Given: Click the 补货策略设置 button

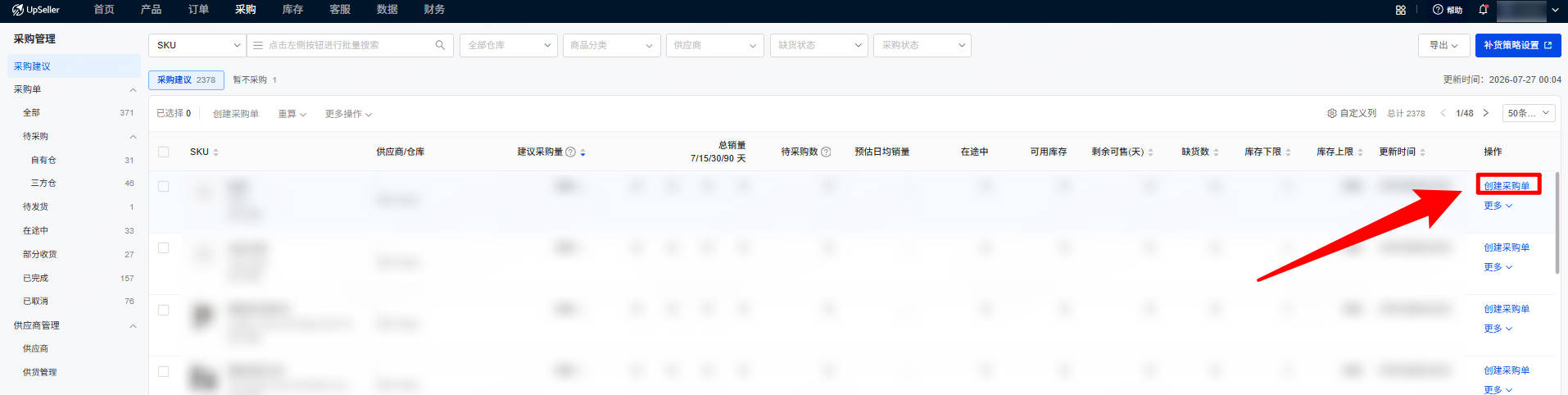Looking at the screenshot, I should pyautogui.click(x=1518, y=45).
